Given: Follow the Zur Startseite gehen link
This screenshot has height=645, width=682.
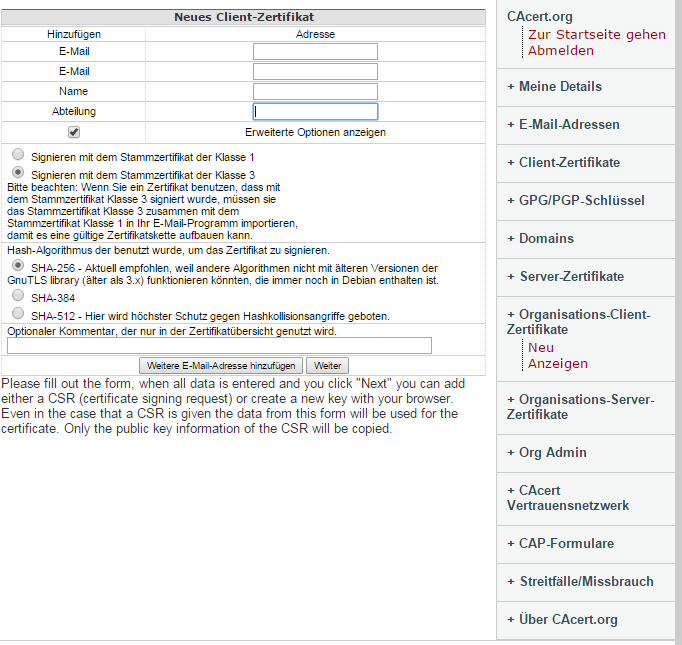Looking at the screenshot, I should click(596, 35).
